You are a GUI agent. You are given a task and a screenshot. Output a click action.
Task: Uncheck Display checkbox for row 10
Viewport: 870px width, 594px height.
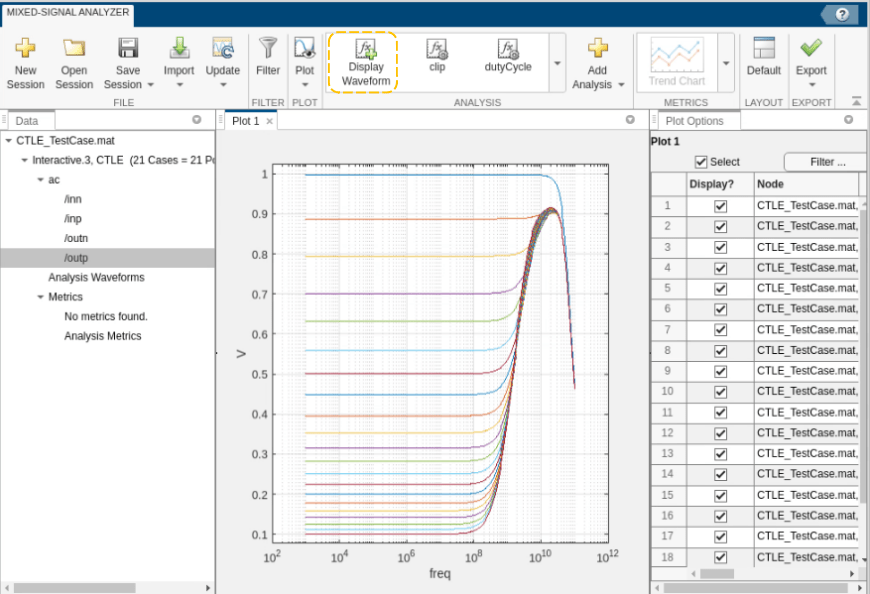720,391
